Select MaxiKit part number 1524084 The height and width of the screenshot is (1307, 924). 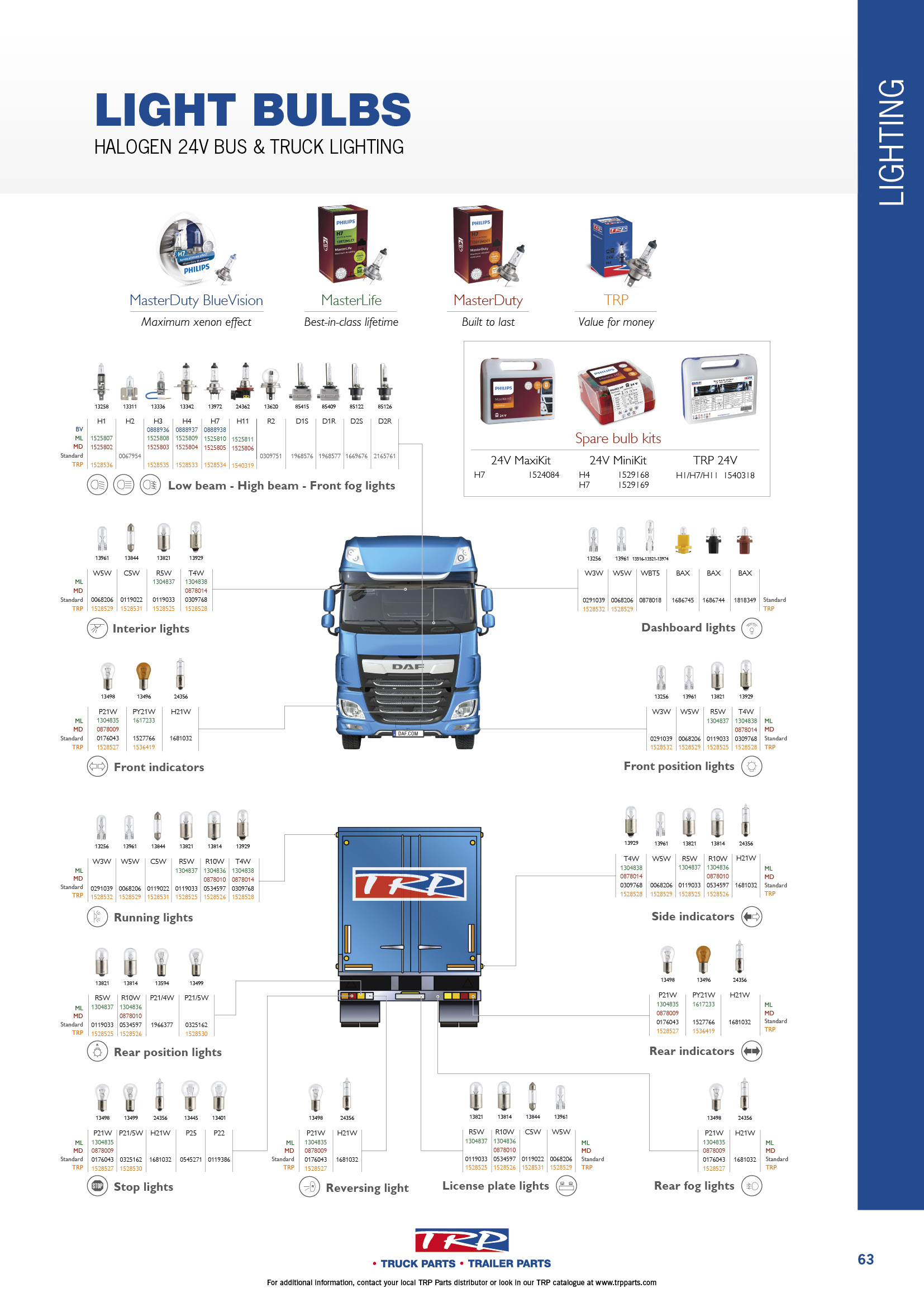pyautogui.click(x=544, y=475)
